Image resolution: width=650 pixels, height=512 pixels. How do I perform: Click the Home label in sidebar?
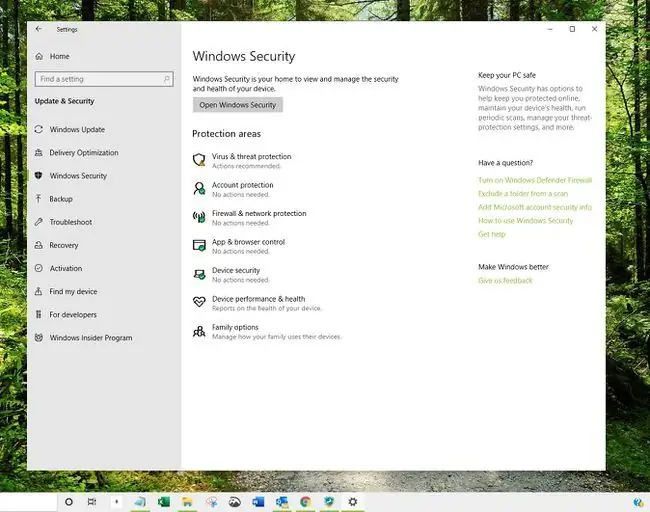(x=60, y=56)
